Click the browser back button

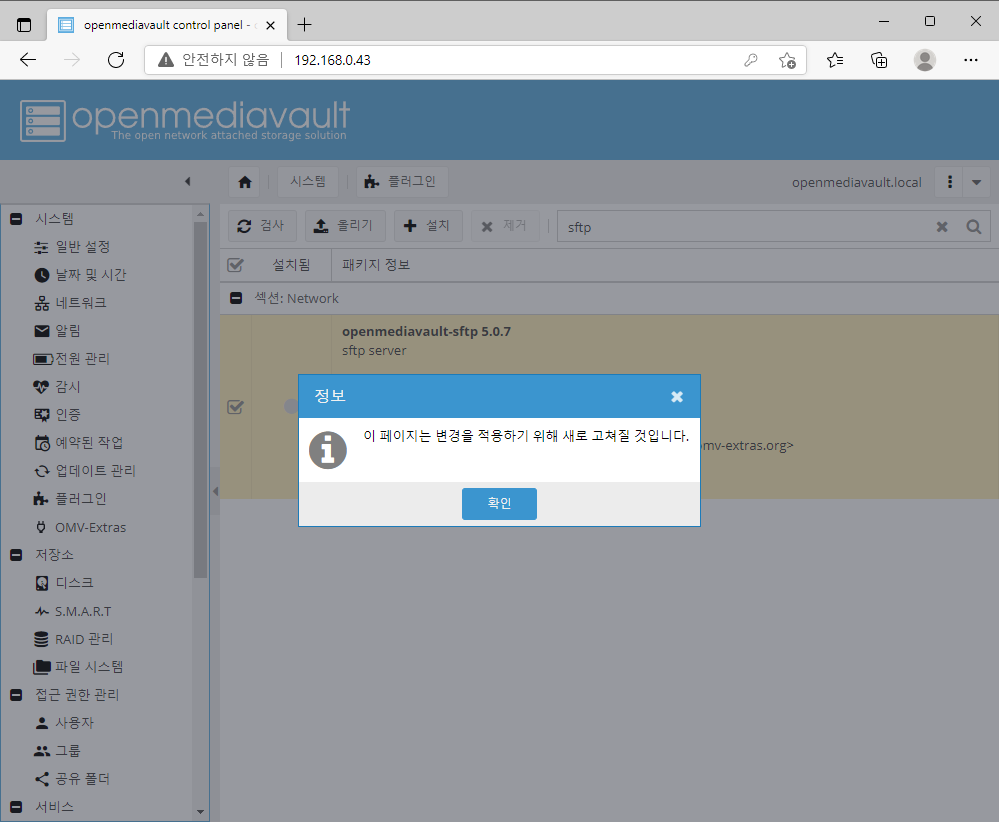point(28,60)
